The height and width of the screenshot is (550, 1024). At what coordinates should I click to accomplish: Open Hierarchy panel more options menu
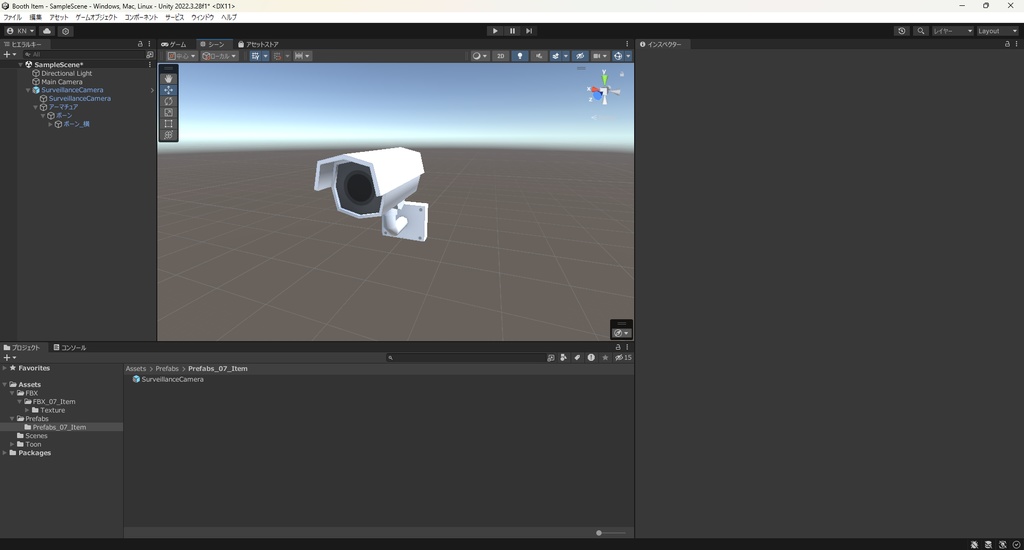tap(149, 44)
